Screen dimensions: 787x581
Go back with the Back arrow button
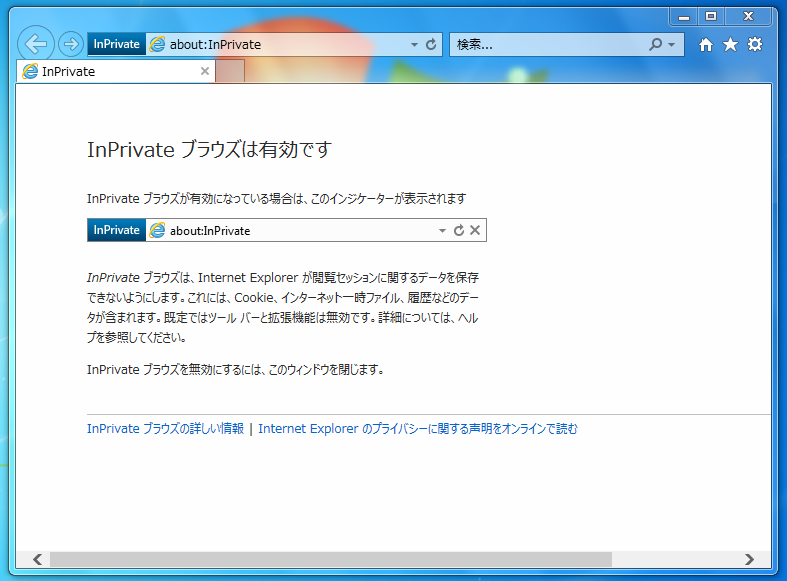coord(36,44)
